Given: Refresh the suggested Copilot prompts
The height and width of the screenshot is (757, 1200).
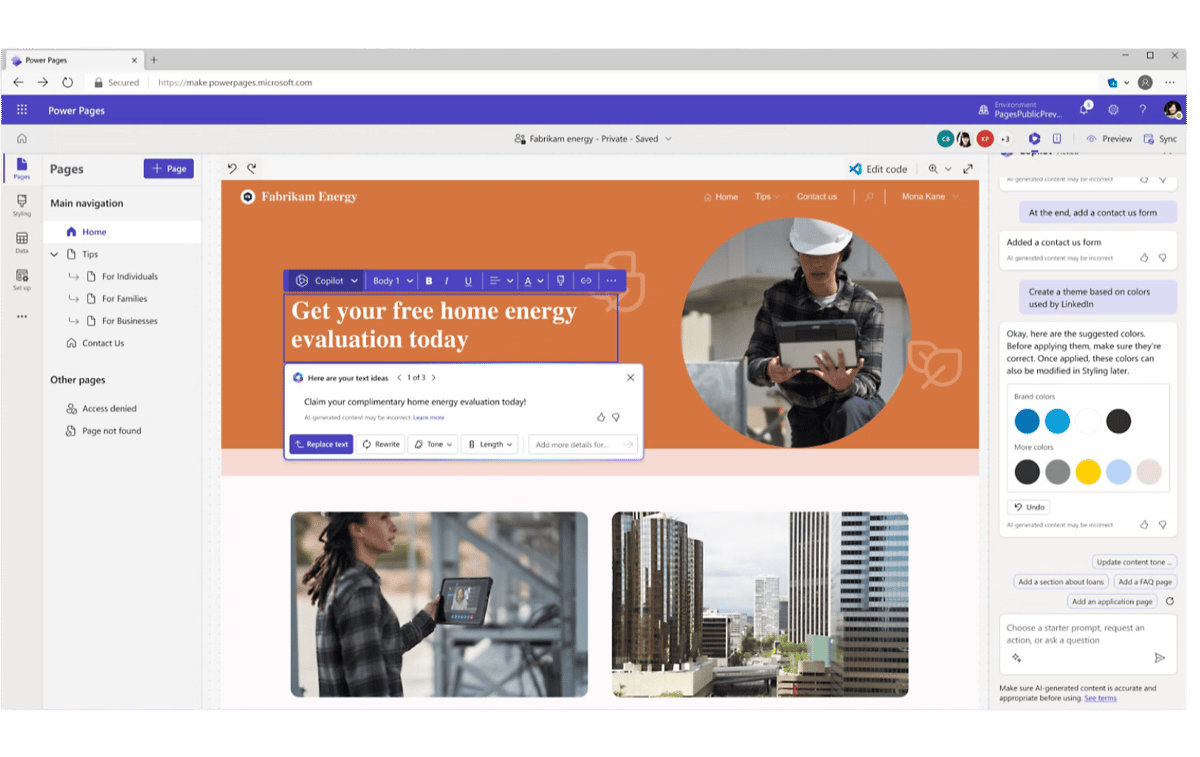Looking at the screenshot, I should pyautogui.click(x=1169, y=601).
